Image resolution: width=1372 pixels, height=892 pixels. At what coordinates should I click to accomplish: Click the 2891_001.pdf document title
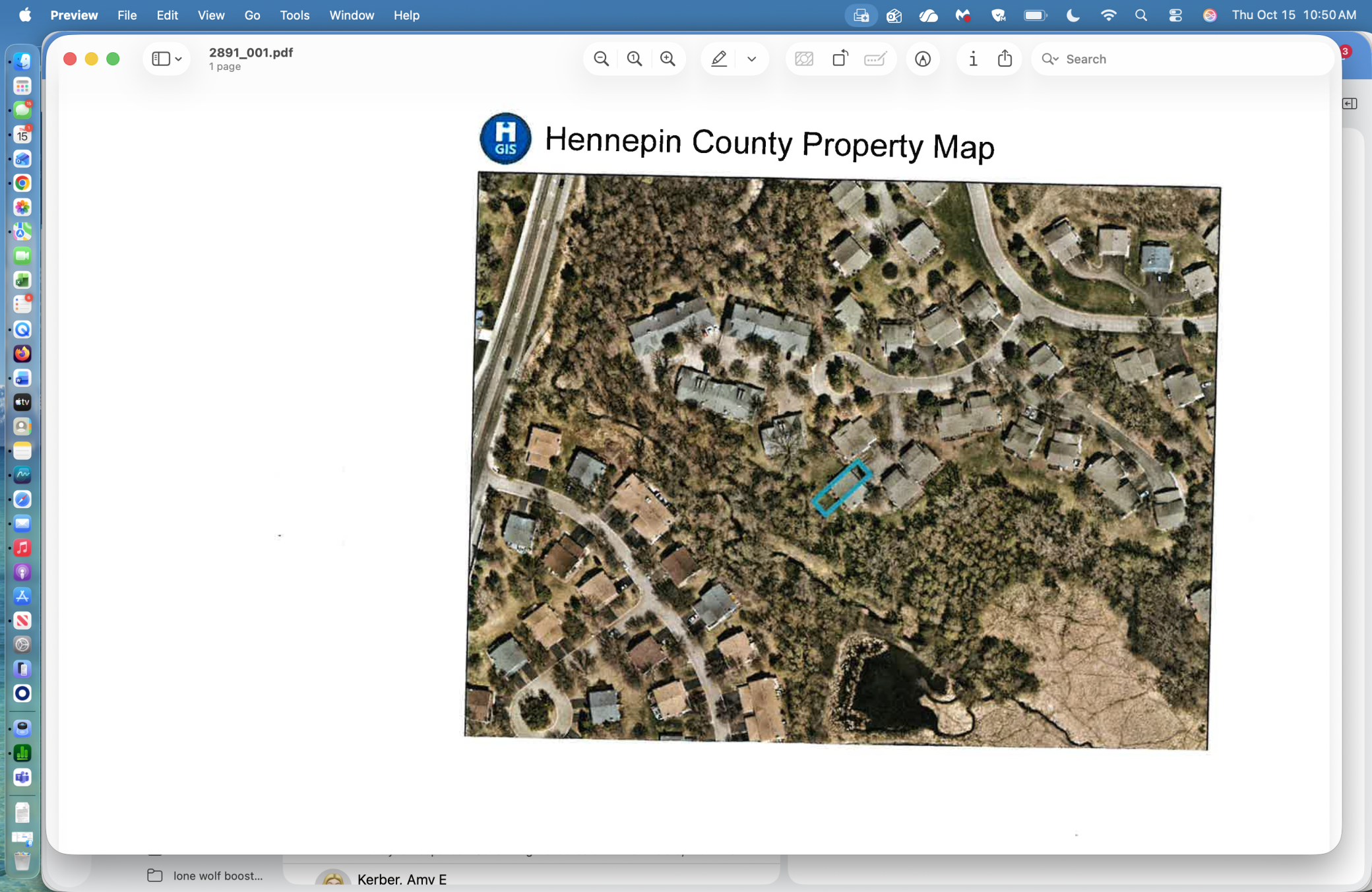[x=251, y=52]
